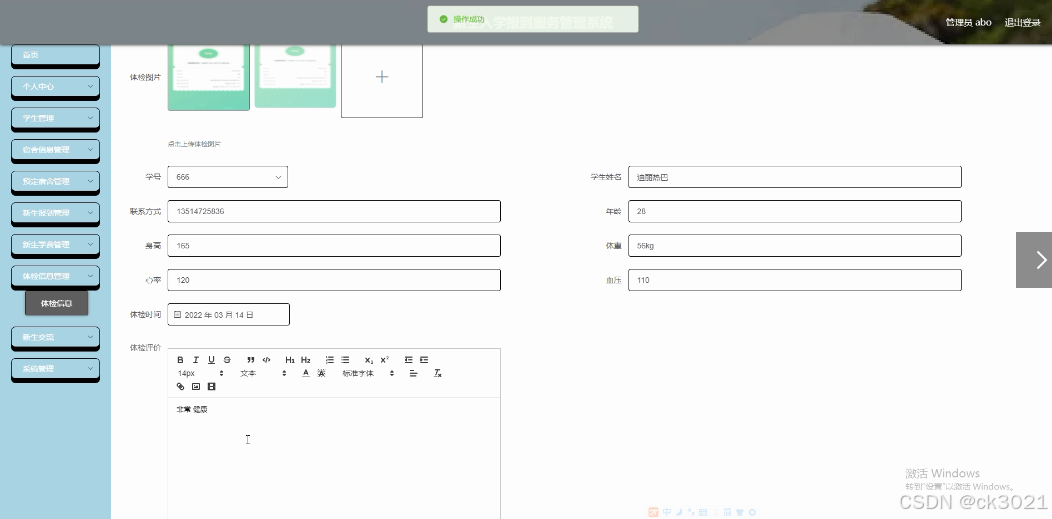Insert a video in the editor
1052x519 pixels.
point(211,387)
